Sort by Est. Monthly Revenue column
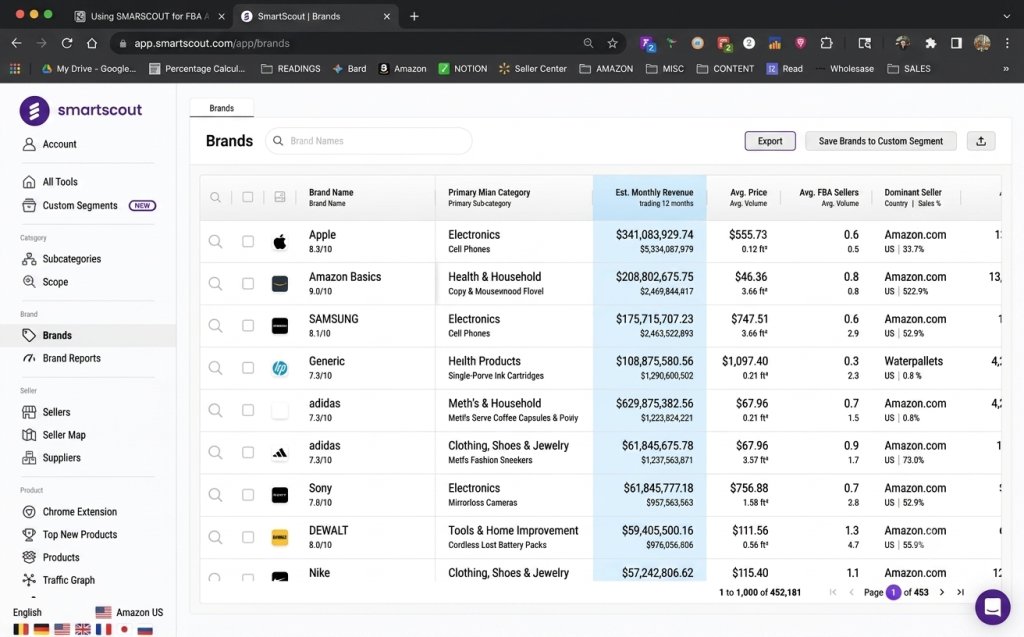Viewport: 1024px width, 637px height. pyautogui.click(x=650, y=197)
